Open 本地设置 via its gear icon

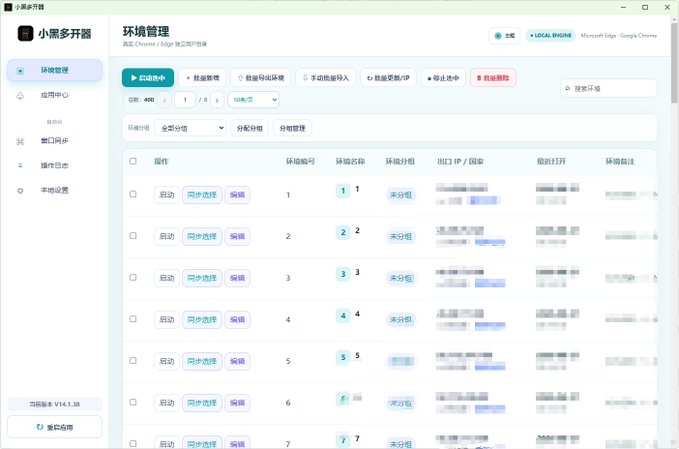tap(20, 191)
